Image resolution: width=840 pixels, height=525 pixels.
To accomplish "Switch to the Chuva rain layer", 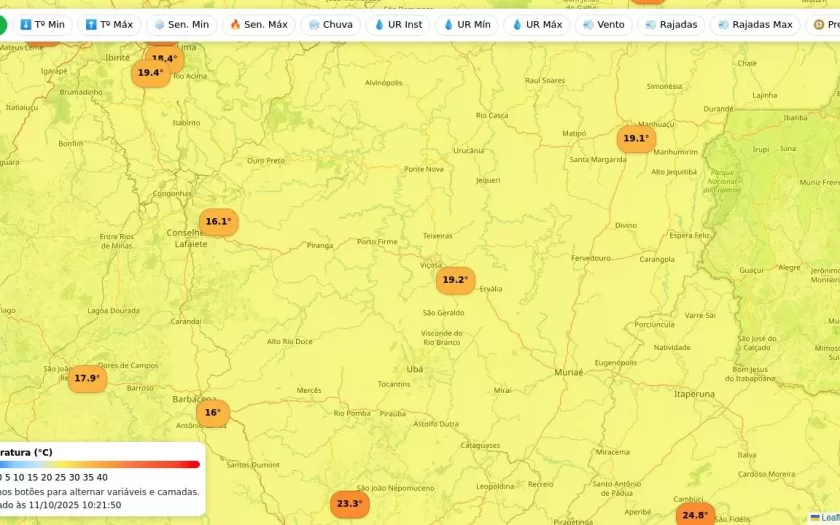I will pos(330,24).
